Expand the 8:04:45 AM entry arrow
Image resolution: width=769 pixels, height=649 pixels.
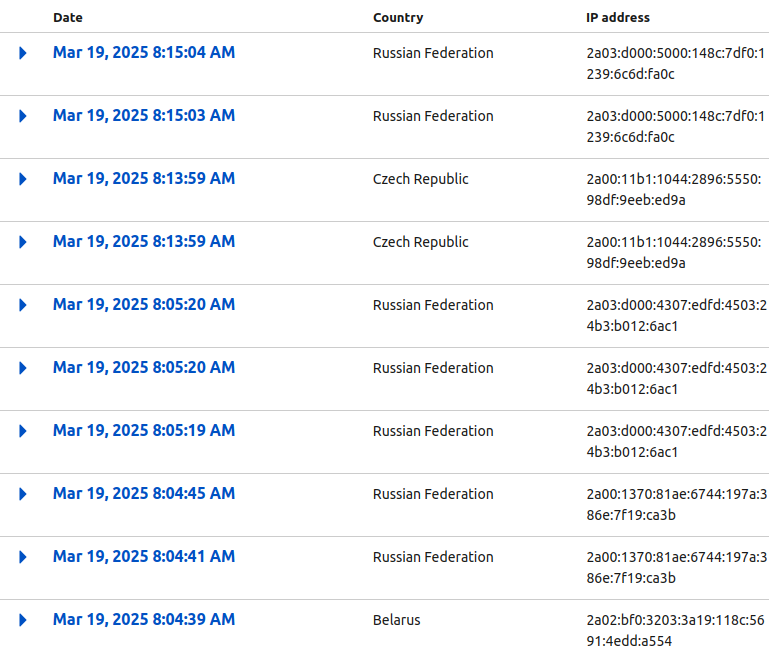pos(23,494)
